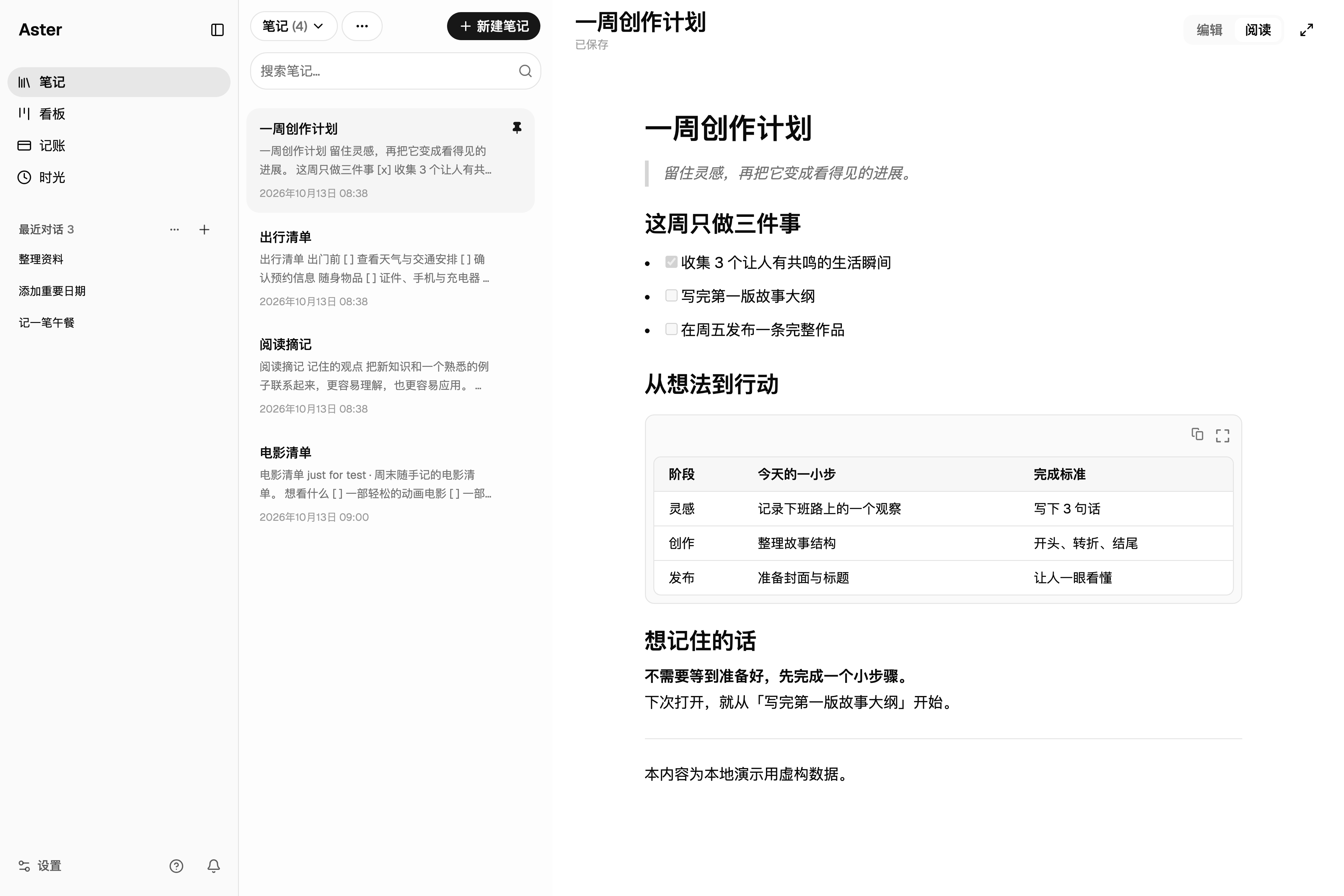
Task: Open the 电影清单 note
Action: tap(391, 484)
